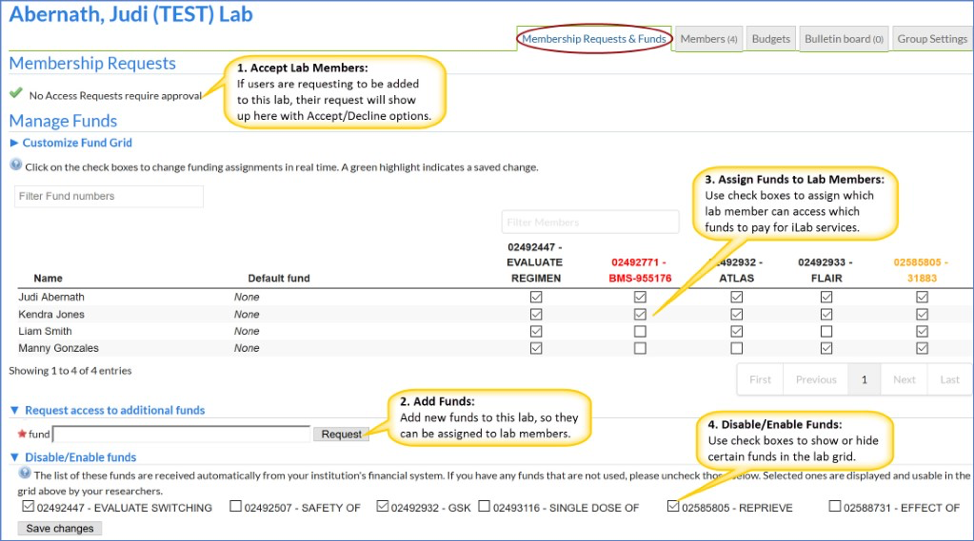Click 02492933 - FLAIR column header
The width and height of the screenshot is (974, 541).
[x=826, y=270]
